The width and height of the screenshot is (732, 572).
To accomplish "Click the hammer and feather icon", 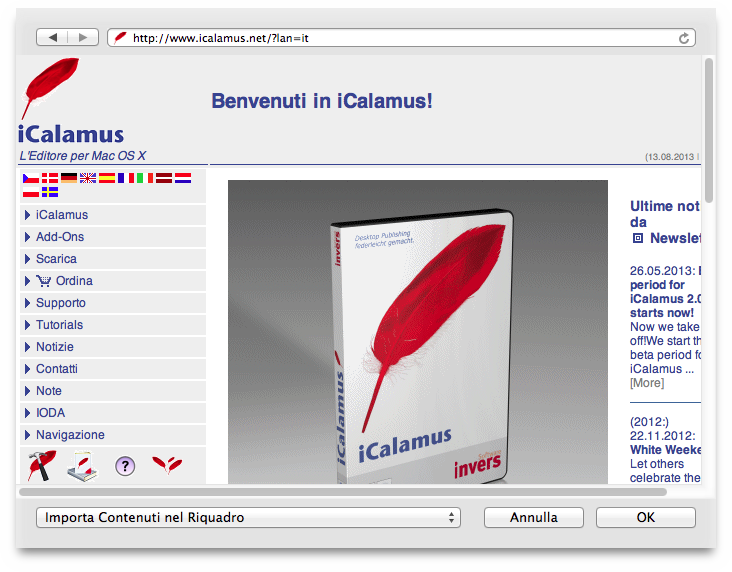I will pyautogui.click(x=42, y=465).
